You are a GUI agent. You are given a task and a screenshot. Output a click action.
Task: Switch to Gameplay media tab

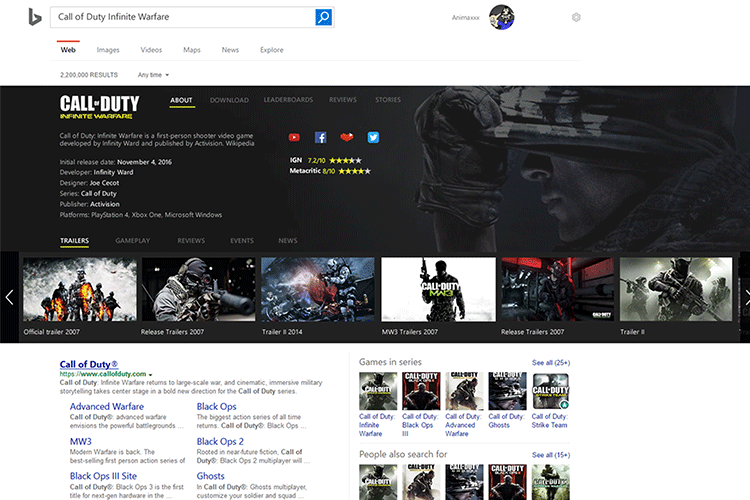tap(132, 241)
